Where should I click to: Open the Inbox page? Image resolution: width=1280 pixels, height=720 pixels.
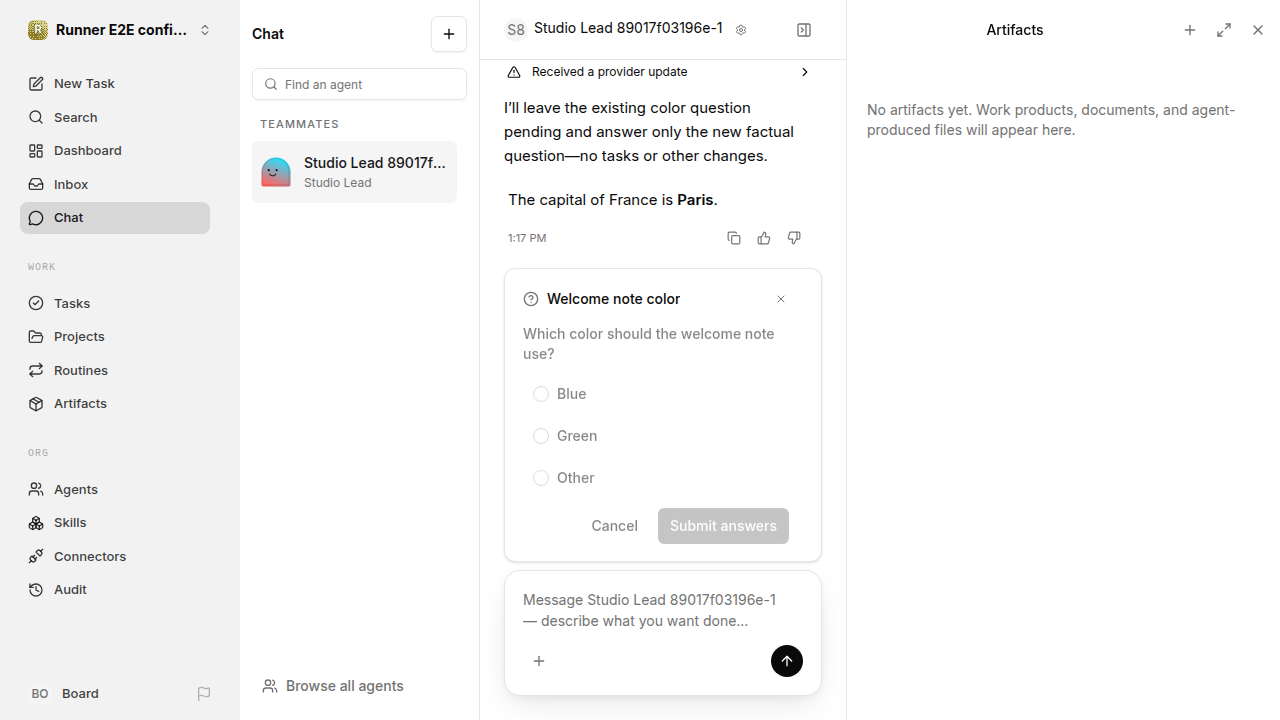pyautogui.click(x=115, y=184)
